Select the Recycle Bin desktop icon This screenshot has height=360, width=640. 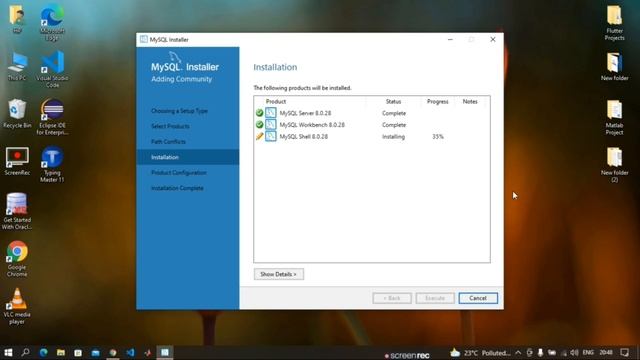[17, 114]
